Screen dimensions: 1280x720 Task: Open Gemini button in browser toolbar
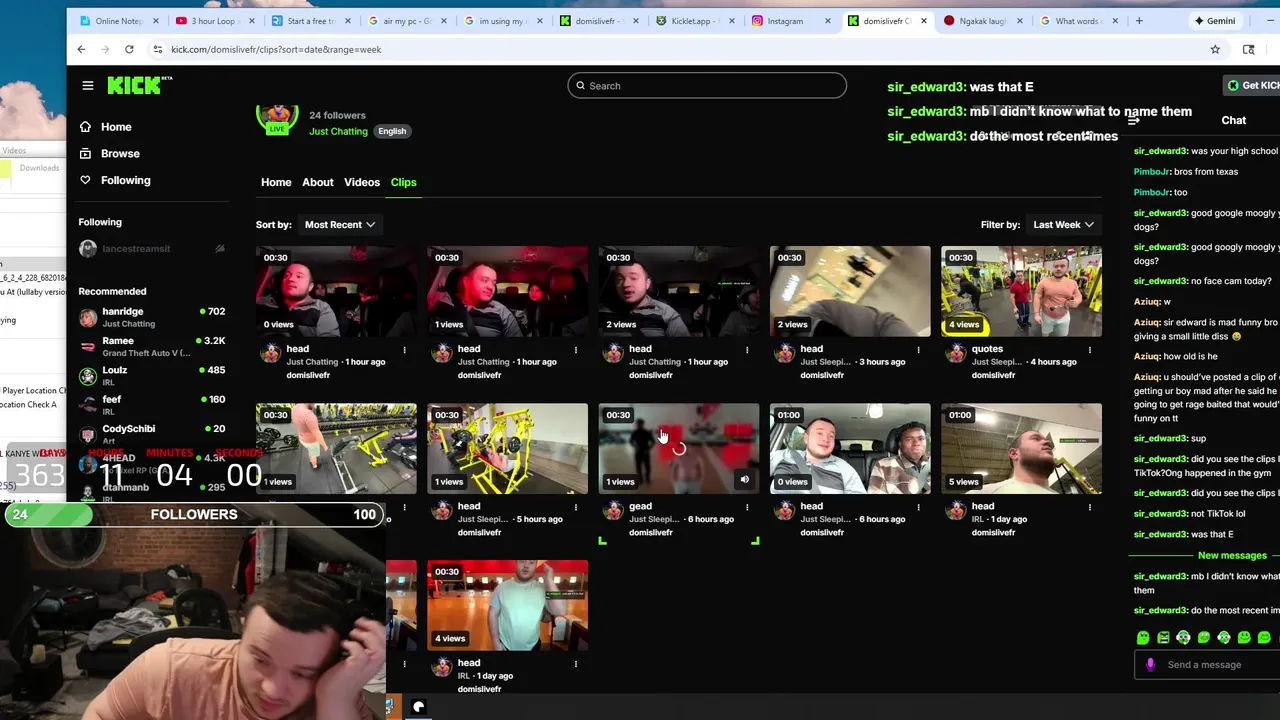(x=1215, y=21)
